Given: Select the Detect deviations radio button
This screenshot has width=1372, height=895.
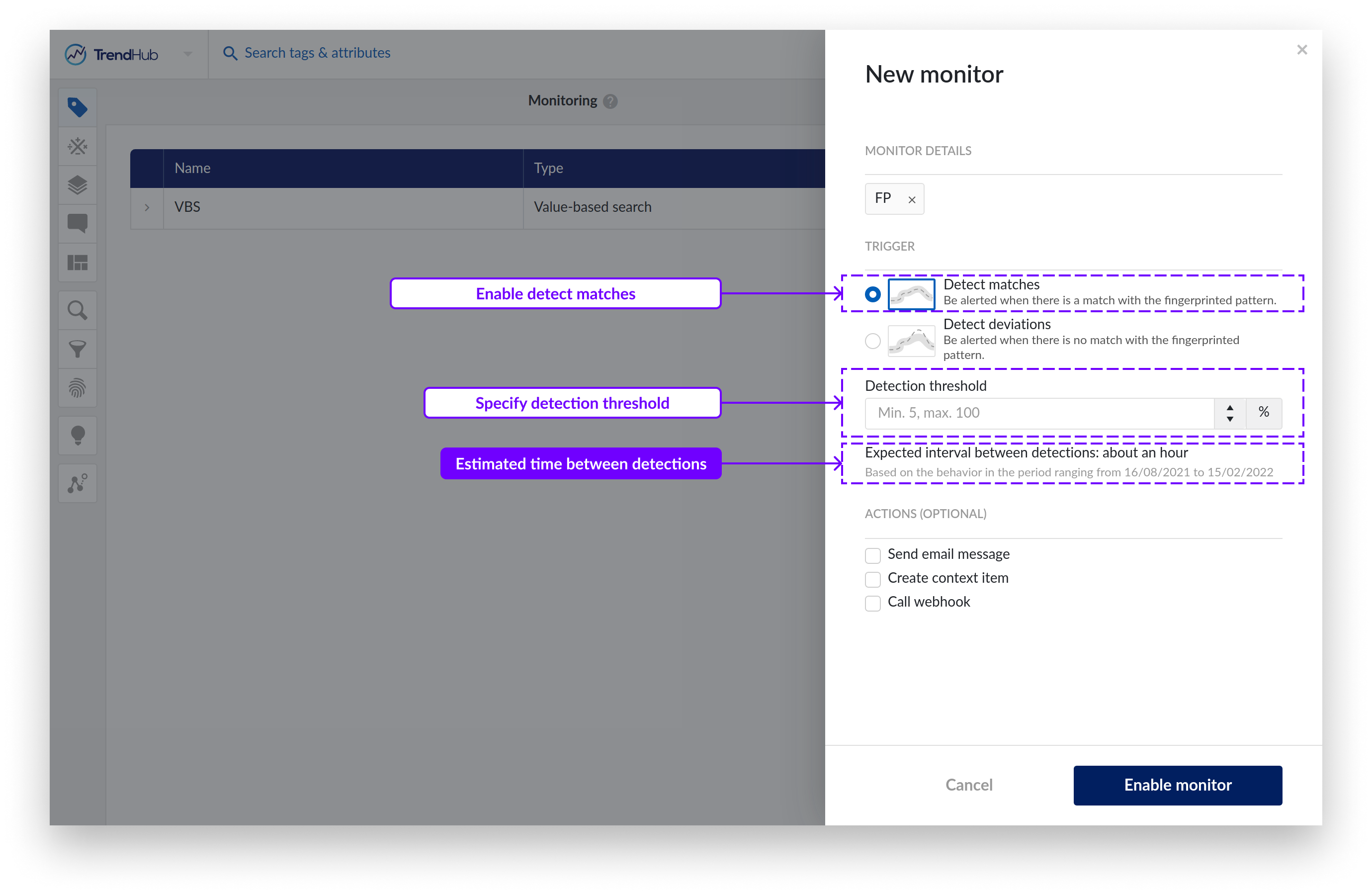Looking at the screenshot, I should [x=872, y=341].
